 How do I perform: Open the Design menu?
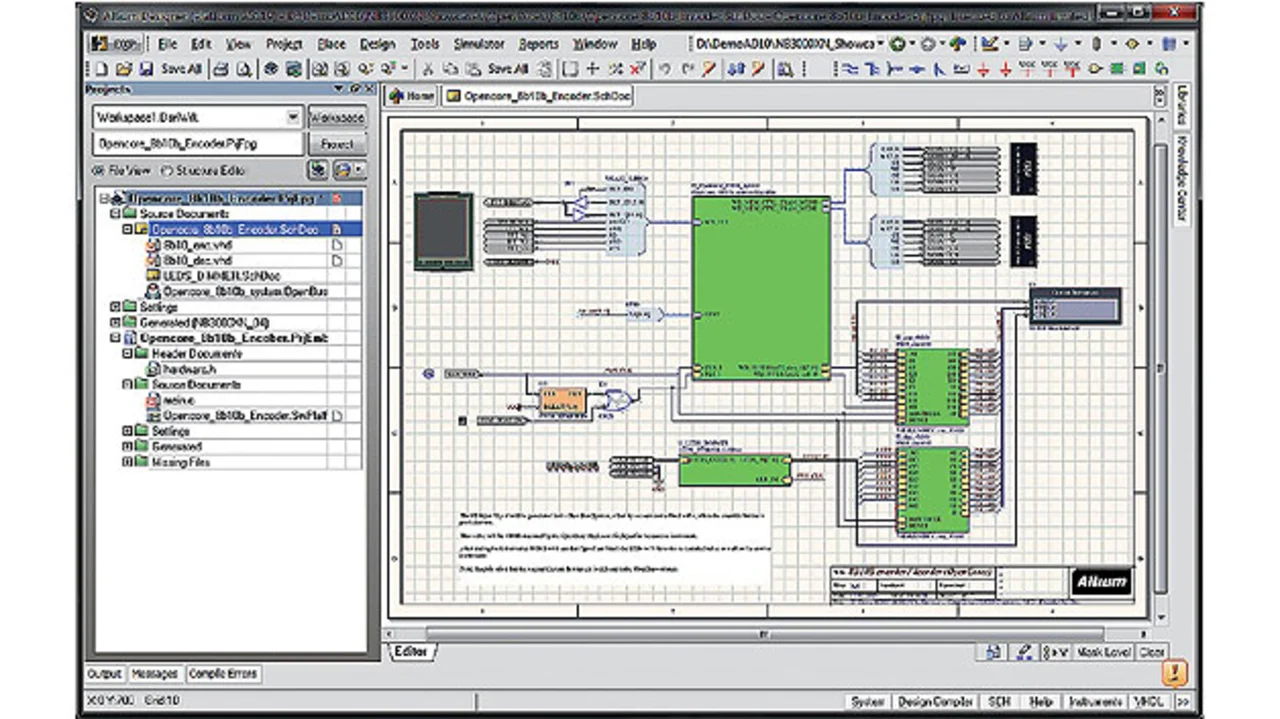(377, 44)
